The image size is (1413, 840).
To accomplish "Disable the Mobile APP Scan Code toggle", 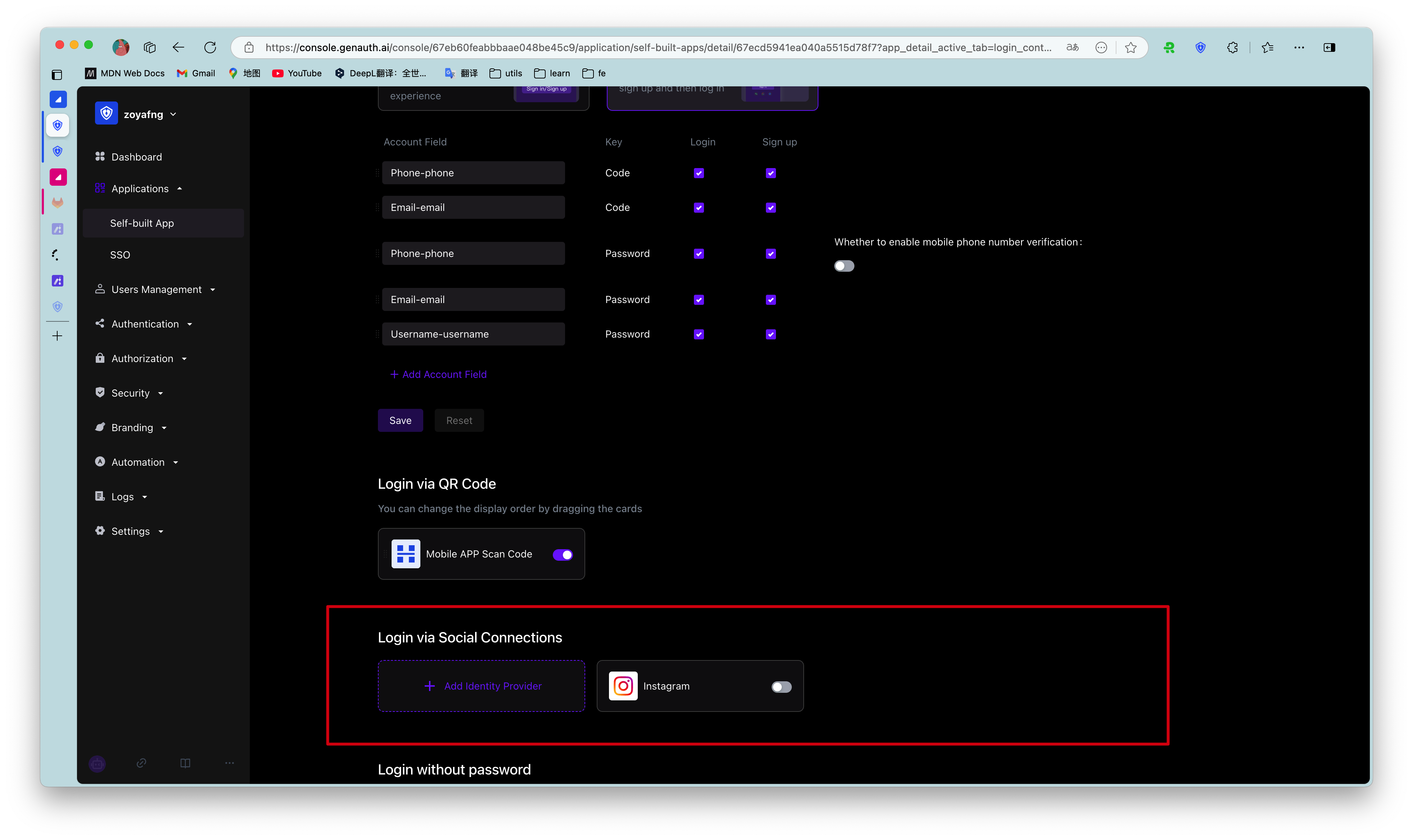I will tap(563, 555).
